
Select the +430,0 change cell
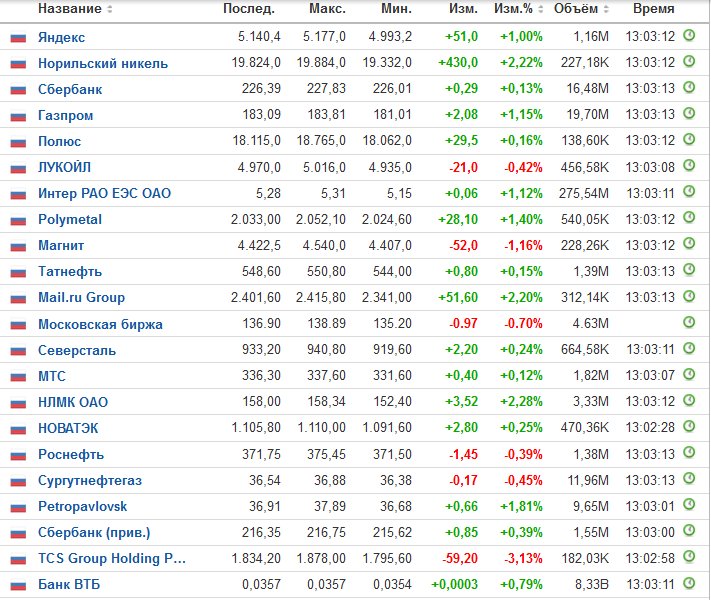click(458, 62)
